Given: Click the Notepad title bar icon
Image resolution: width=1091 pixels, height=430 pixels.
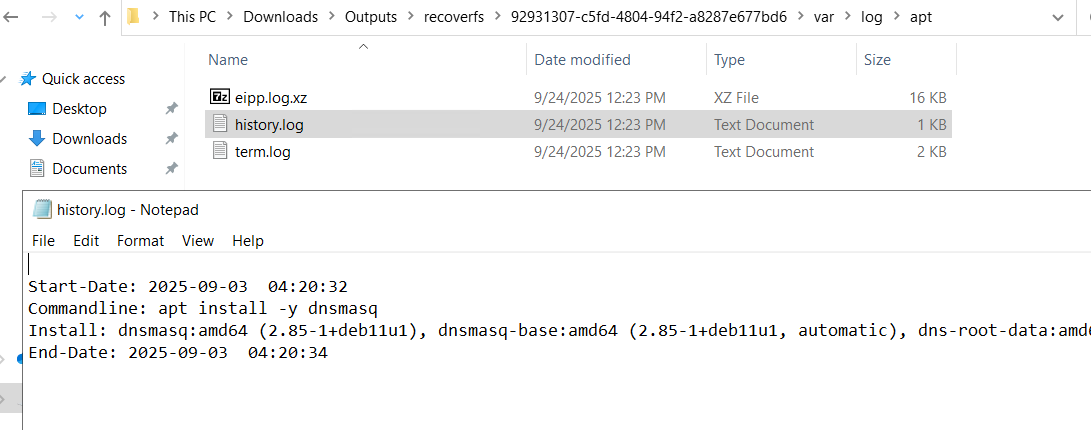Looking at the screenshot, I should coord(42,209).
